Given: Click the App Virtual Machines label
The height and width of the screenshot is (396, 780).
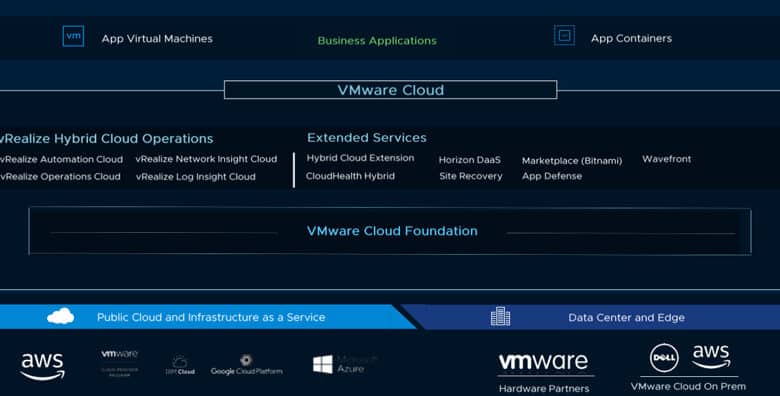Looking at the screenshot, I should click(157, 39).
